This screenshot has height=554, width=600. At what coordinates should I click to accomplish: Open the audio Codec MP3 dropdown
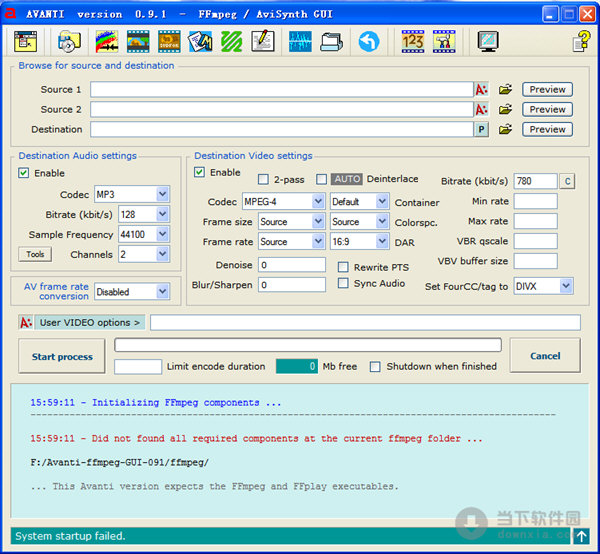(163, 194)
